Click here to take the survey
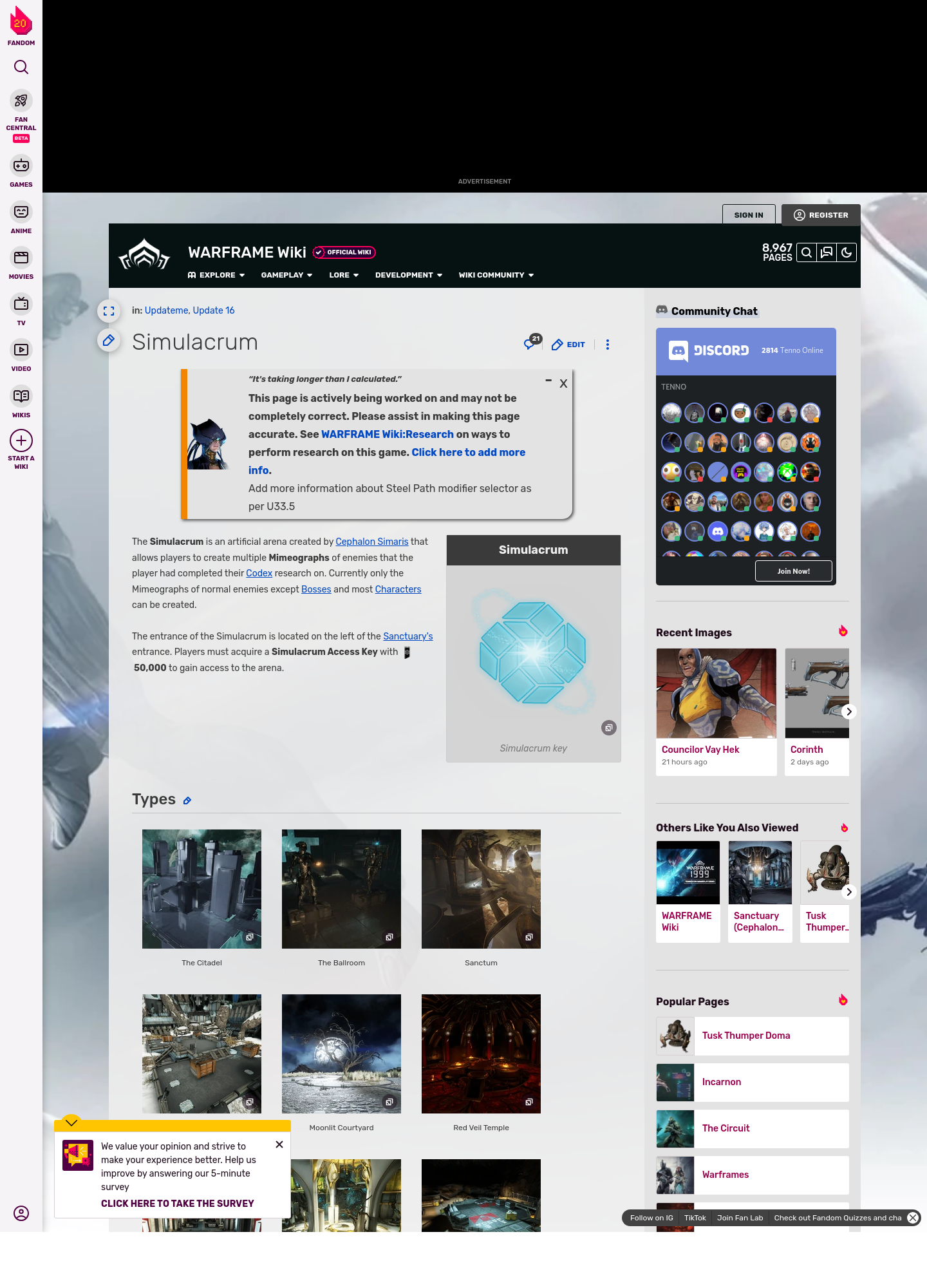This screenshot has height=1288, width=927. [178, 1204]
